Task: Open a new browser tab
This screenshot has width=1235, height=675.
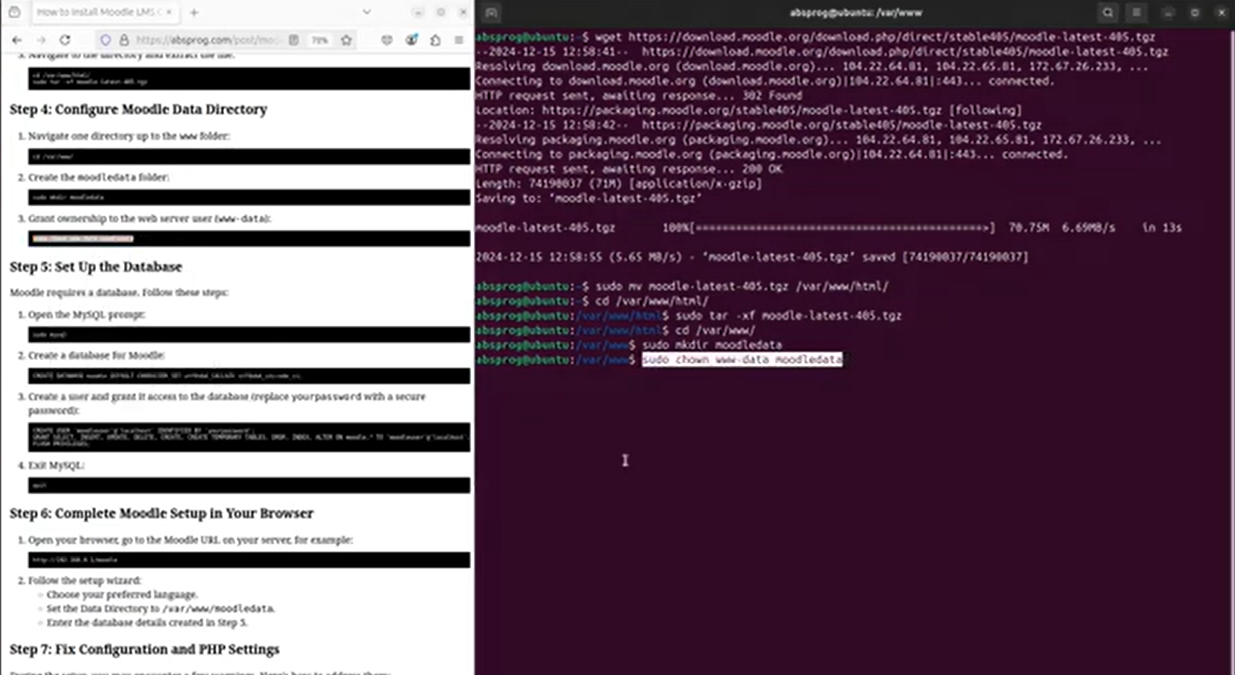Action: (194, 12)
